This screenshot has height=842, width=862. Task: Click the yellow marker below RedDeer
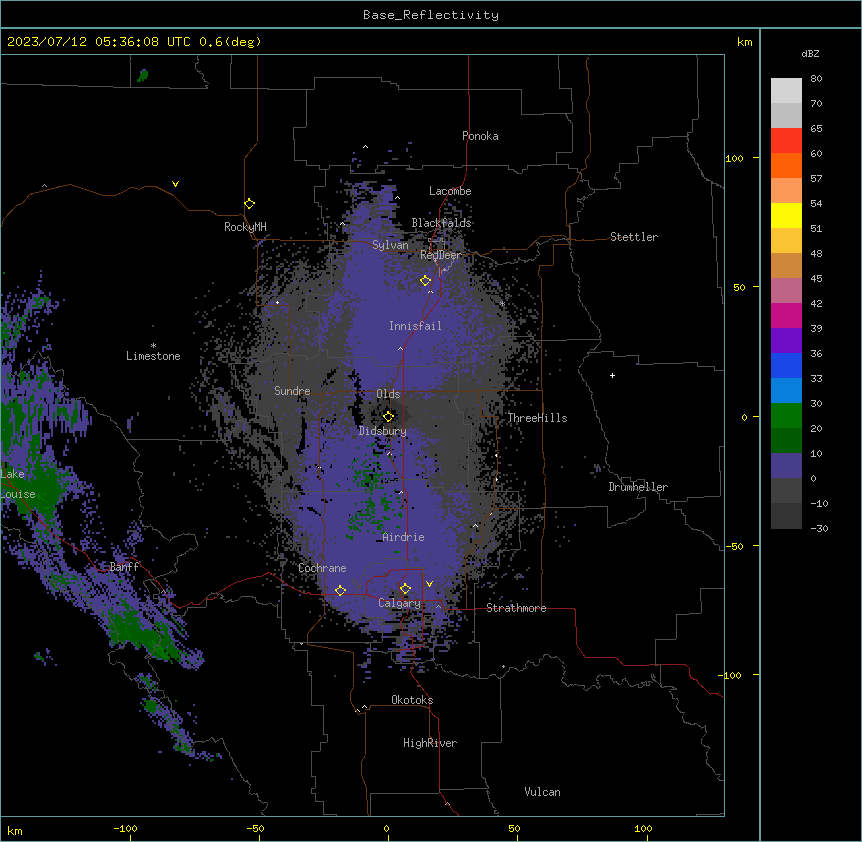click(426, 280)
